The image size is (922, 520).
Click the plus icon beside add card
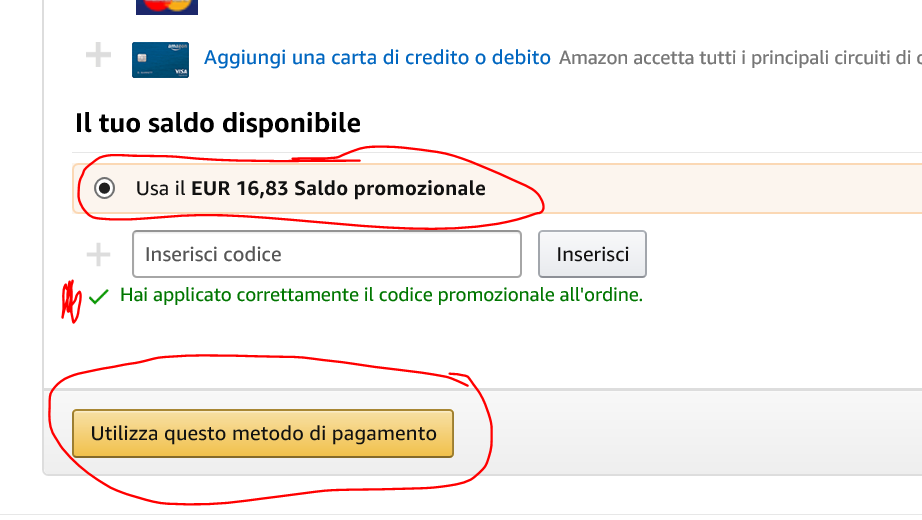point(98,56)
